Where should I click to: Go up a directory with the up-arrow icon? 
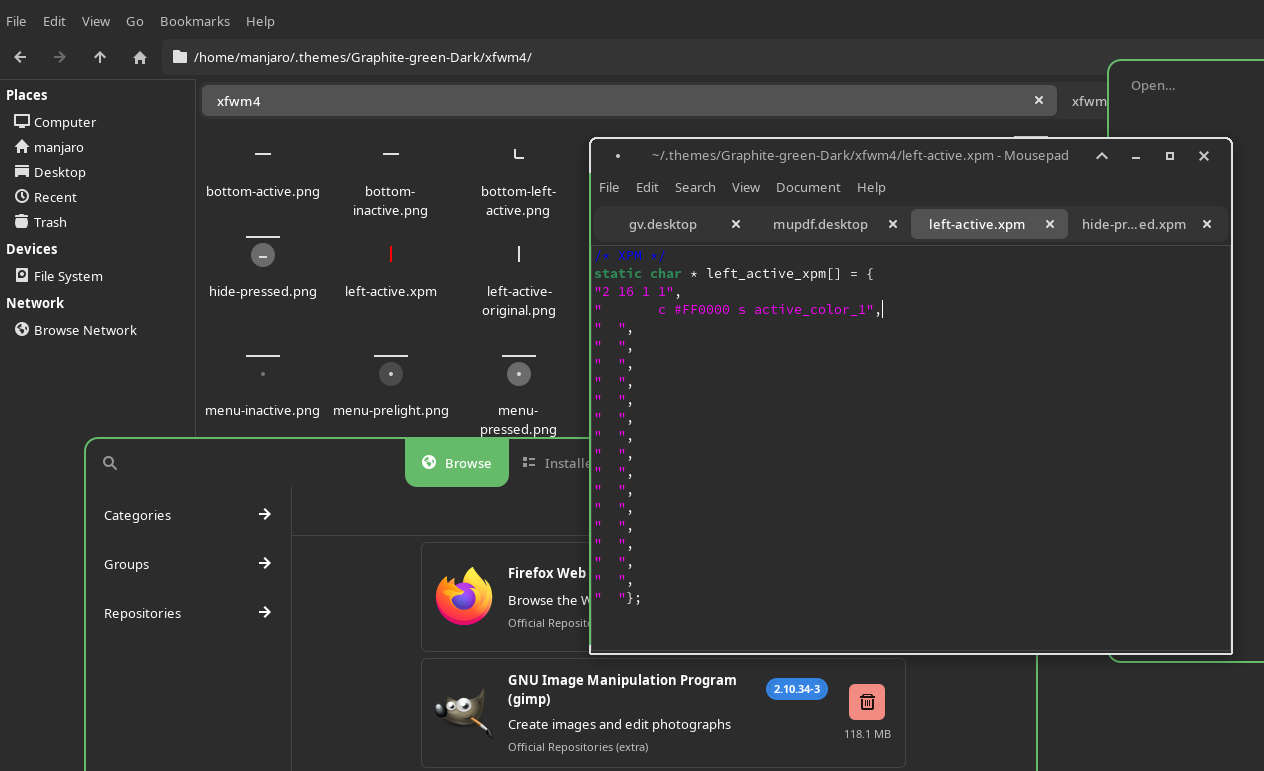click(100, 57)
